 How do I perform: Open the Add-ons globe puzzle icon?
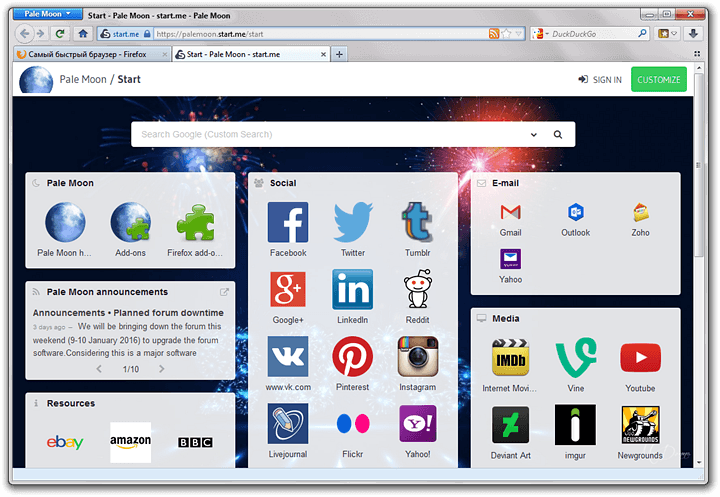point(130,222)
